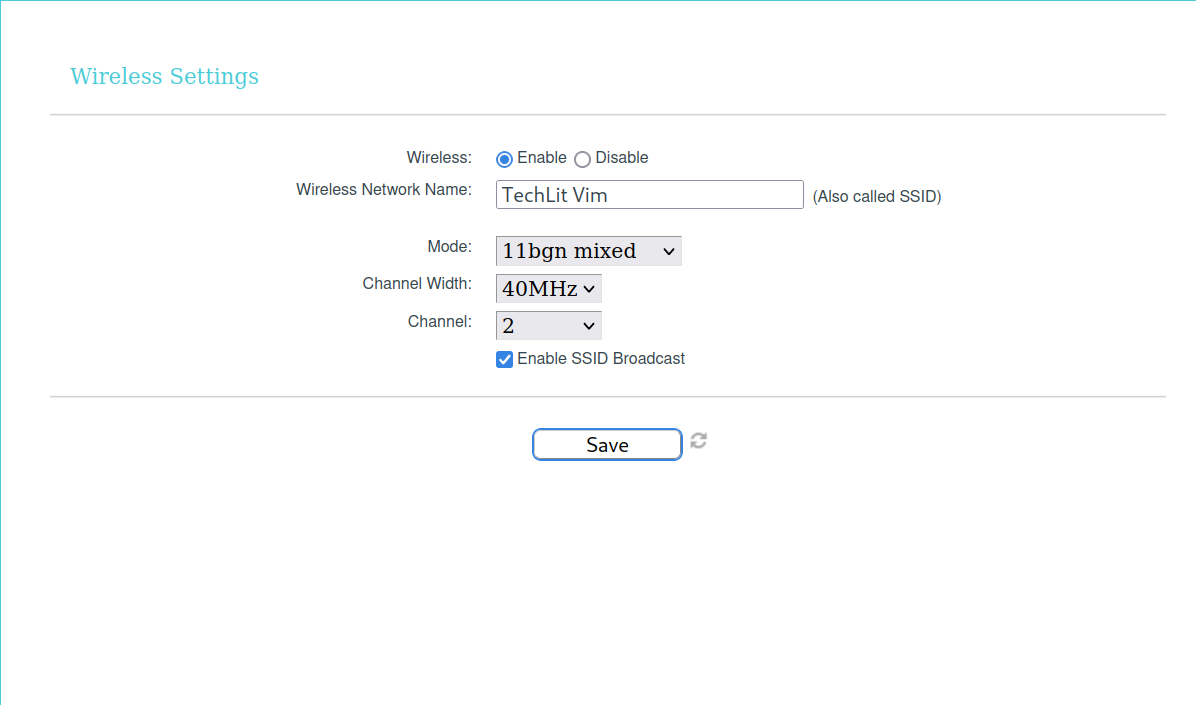Click the Wireless Network Name label
Image resolution: width=1196 pixels, height=705 pixels.
383,189
